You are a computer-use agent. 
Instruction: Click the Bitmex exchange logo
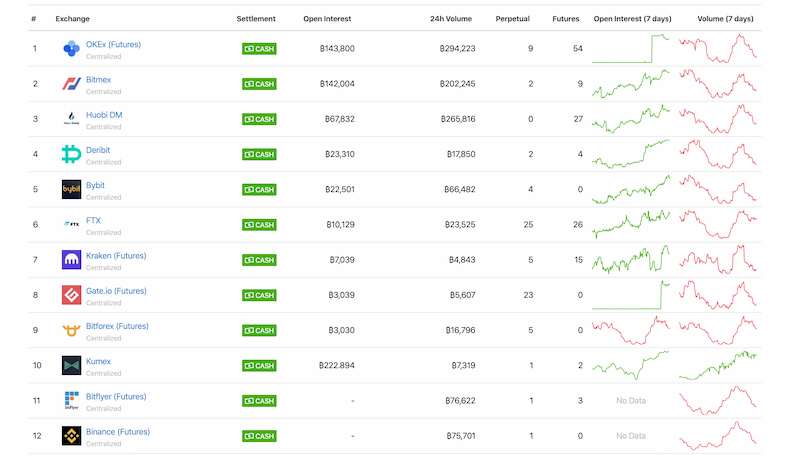point(71,84)
